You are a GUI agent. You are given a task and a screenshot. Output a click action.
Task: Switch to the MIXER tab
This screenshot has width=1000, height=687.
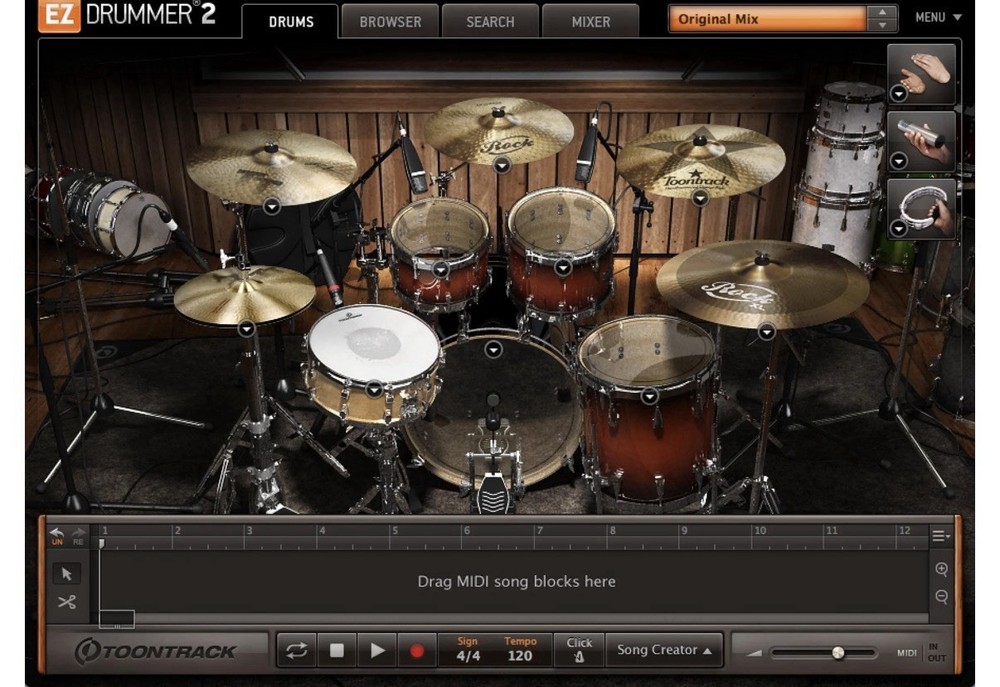tap(590, 21)
